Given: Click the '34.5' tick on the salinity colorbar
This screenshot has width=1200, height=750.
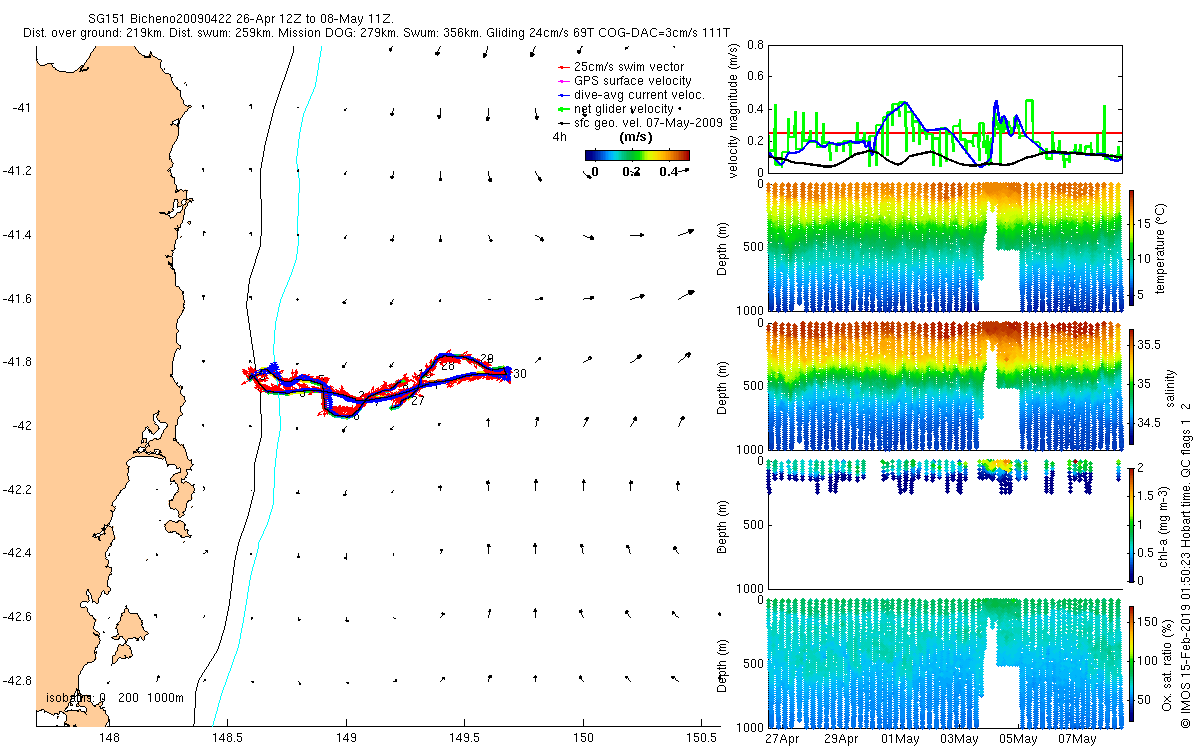Looking at the screenshot, I should pos(1151,424).
